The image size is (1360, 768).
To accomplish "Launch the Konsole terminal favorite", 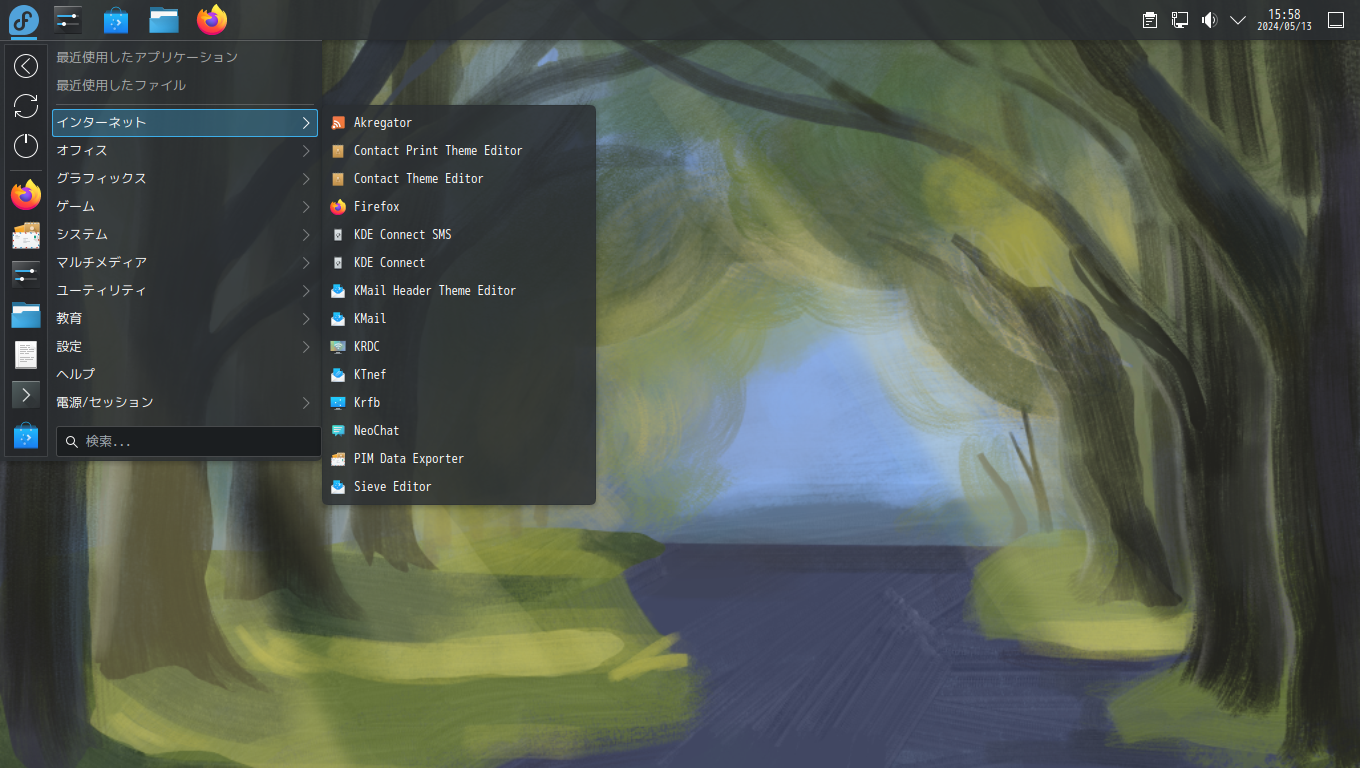I will (x=26, y=394).
